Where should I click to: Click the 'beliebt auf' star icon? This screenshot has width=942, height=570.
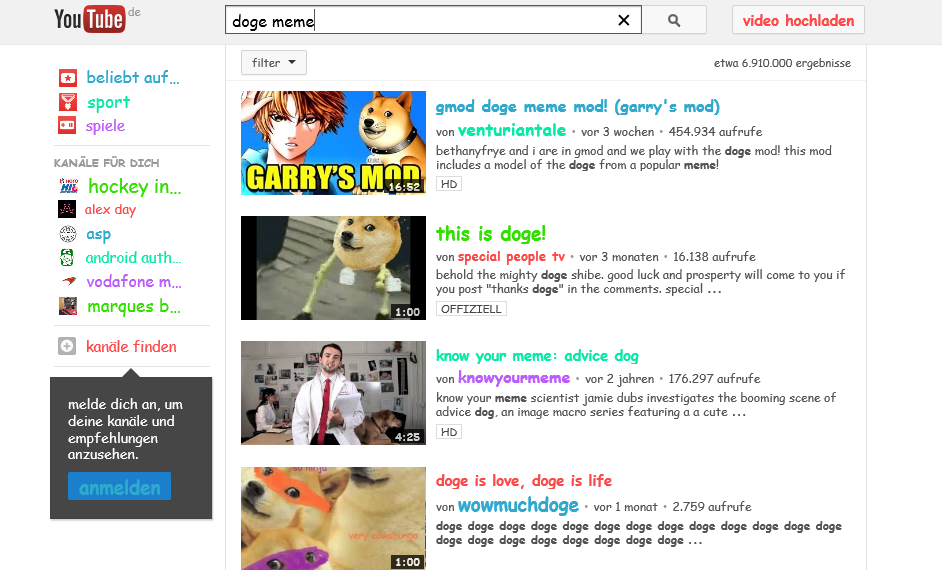[67, 78]
